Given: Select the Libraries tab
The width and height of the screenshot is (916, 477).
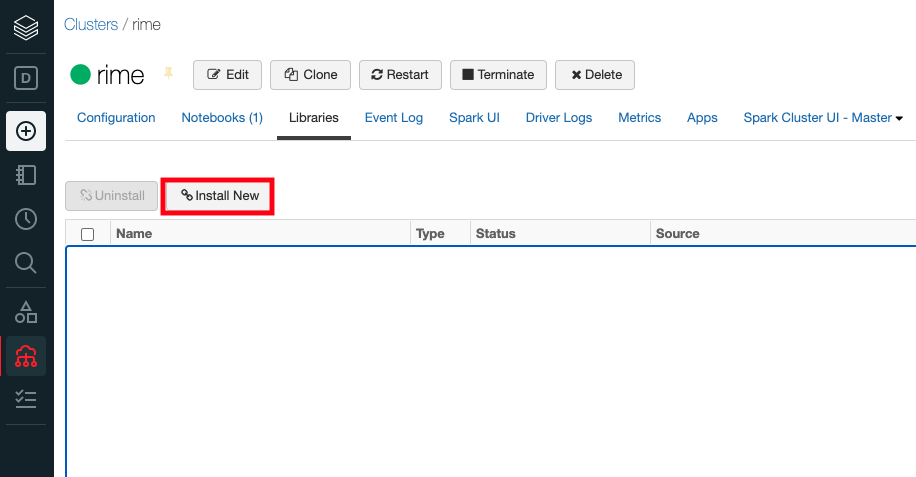Looking at the screenshot, I should [314, 117].
